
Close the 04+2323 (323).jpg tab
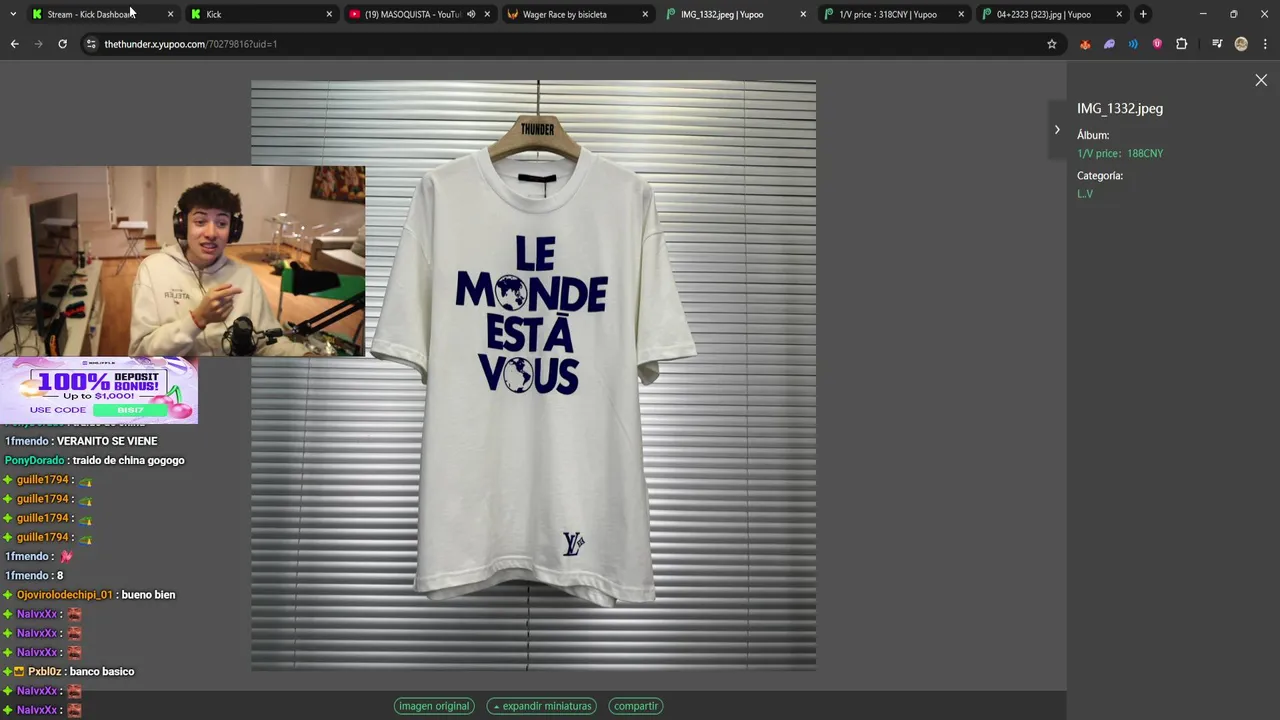[x=1119, y=14]
